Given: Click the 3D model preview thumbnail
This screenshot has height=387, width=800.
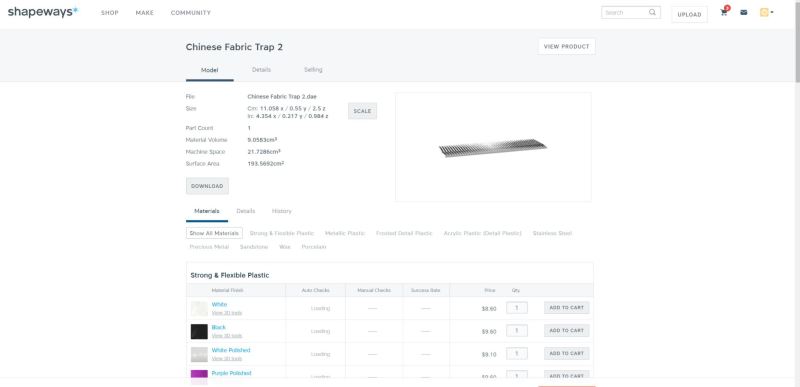Looking at the screenshot, I should point(493,147).
